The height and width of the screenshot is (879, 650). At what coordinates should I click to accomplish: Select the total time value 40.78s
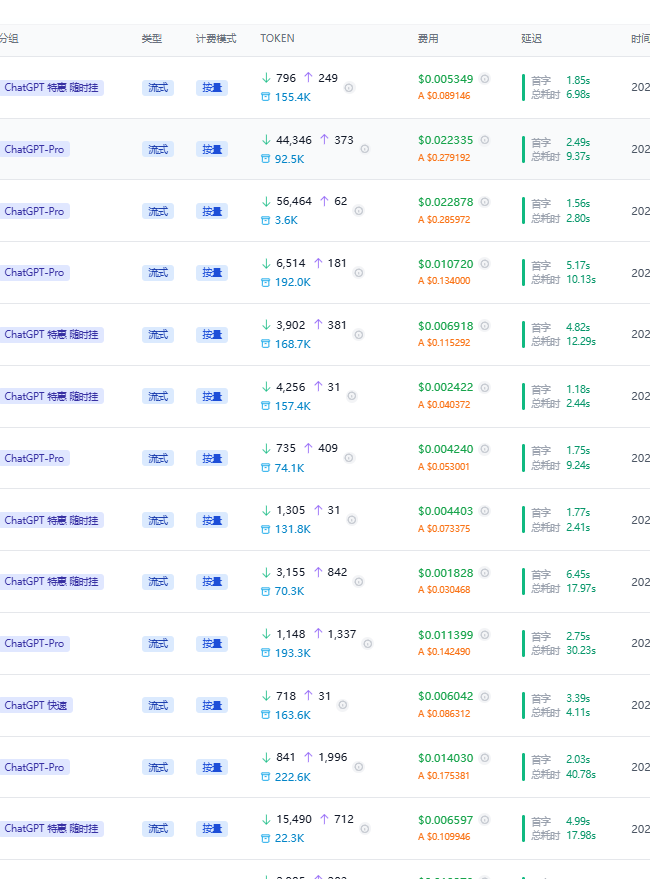tap(581, 774)
